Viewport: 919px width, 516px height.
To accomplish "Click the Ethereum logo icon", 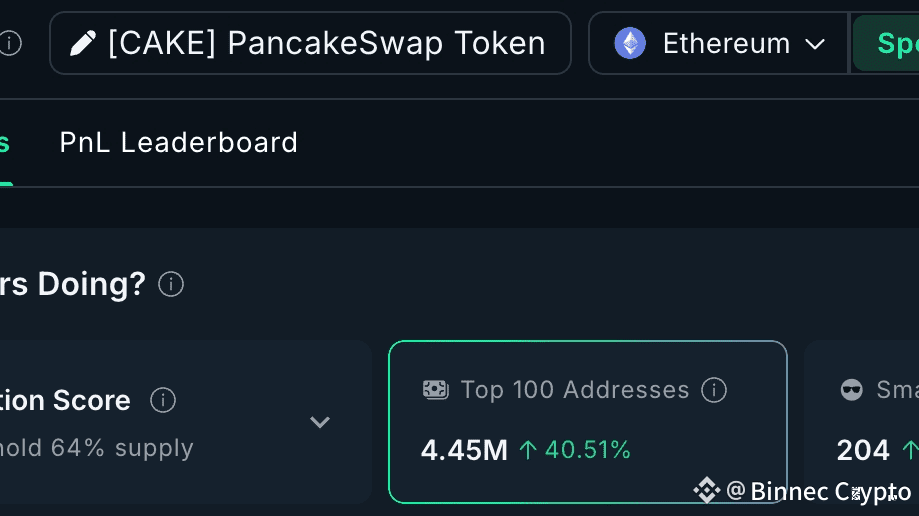I will click(x=630, y=43).
